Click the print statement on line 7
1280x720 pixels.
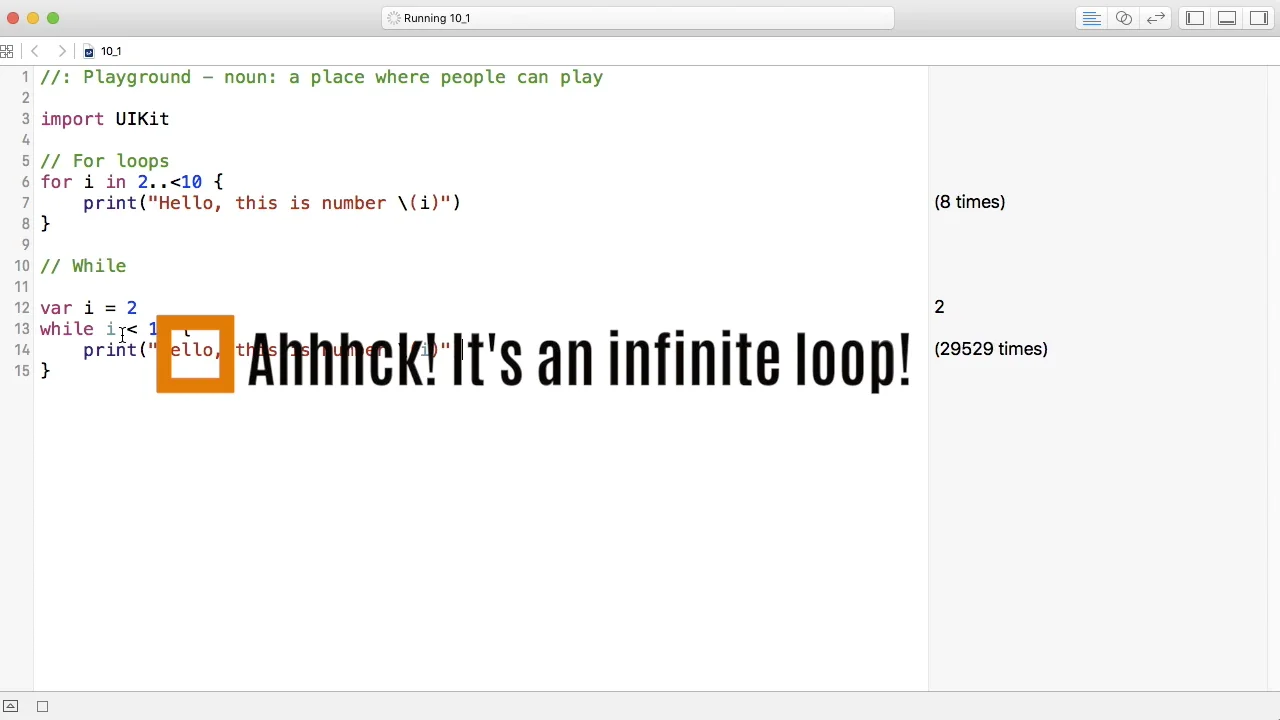(272, 203)
